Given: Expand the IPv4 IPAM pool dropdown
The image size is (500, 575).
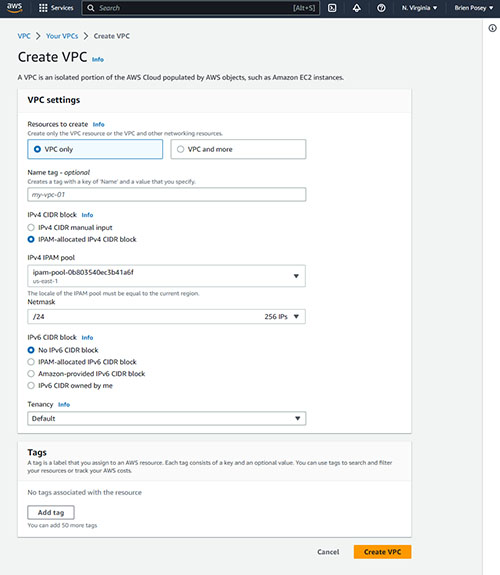Looking at the screenshot, I should click(x=166, y=276).
